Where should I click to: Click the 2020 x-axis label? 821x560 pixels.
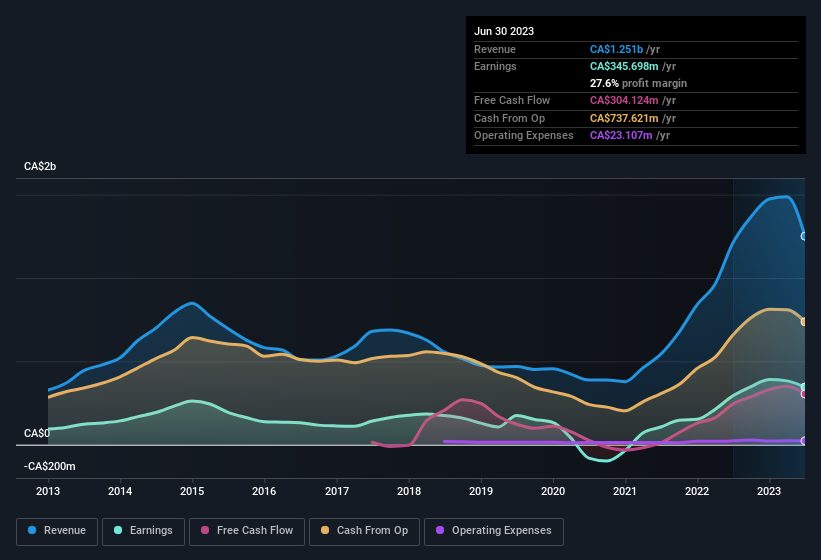553,491
